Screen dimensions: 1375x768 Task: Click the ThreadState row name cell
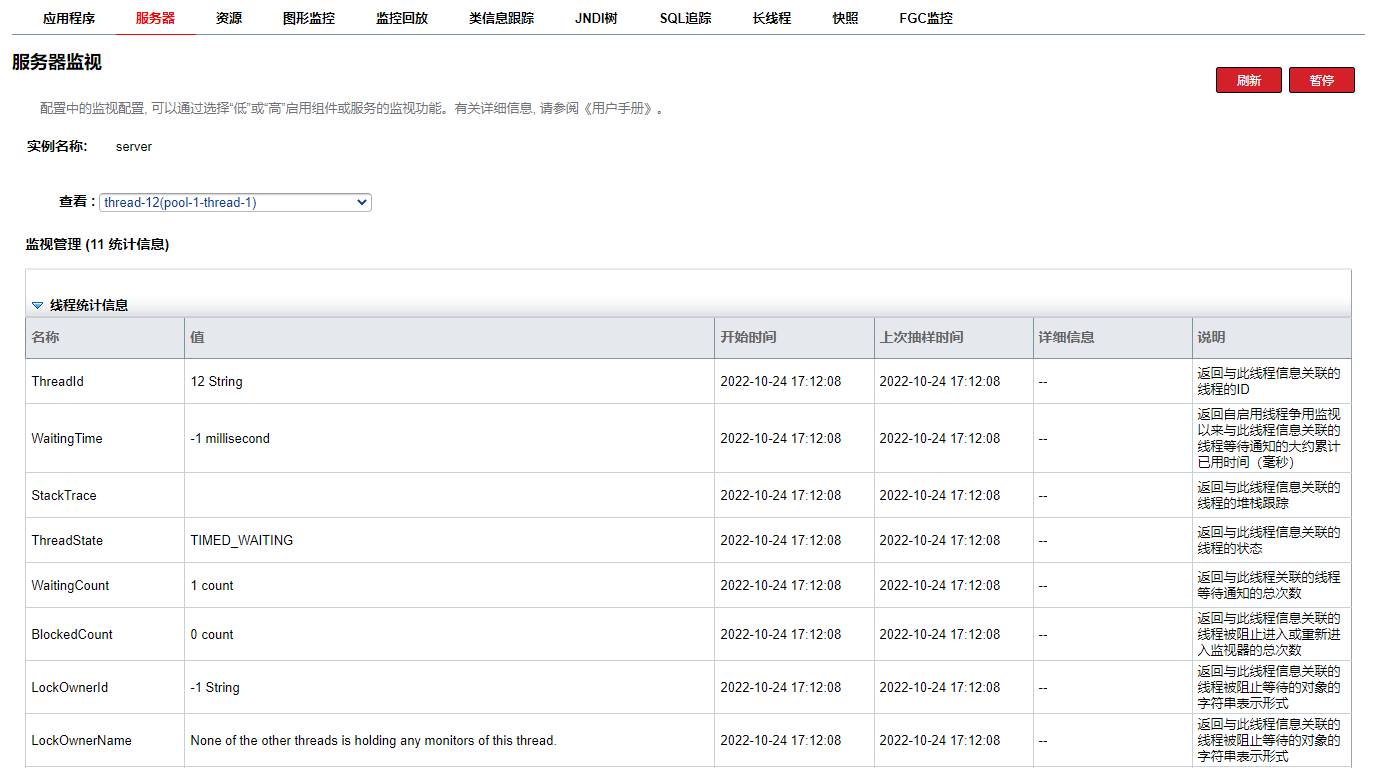pos(67,540)
